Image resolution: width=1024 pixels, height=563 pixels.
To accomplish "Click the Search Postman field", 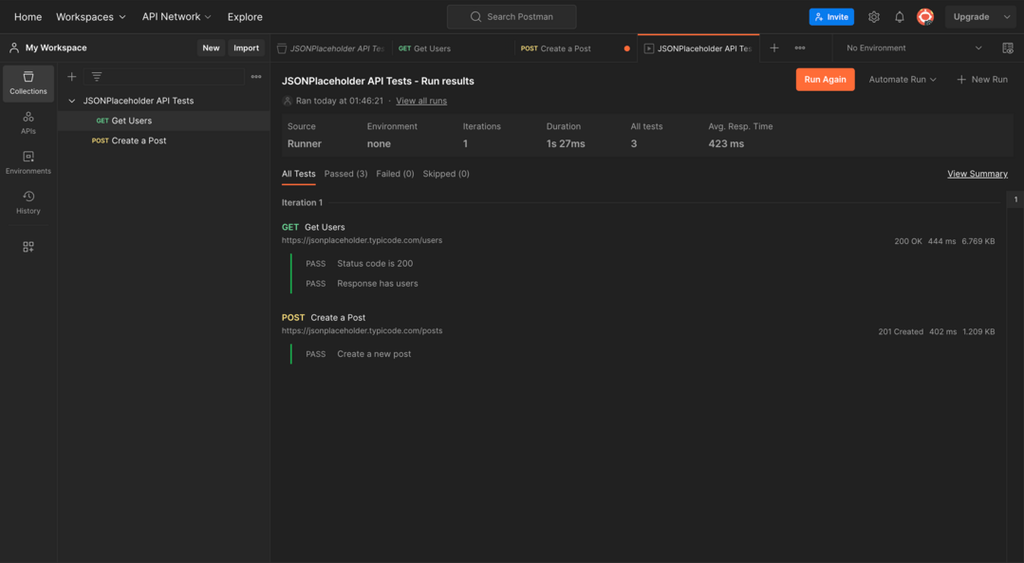I will coord(511,17).
